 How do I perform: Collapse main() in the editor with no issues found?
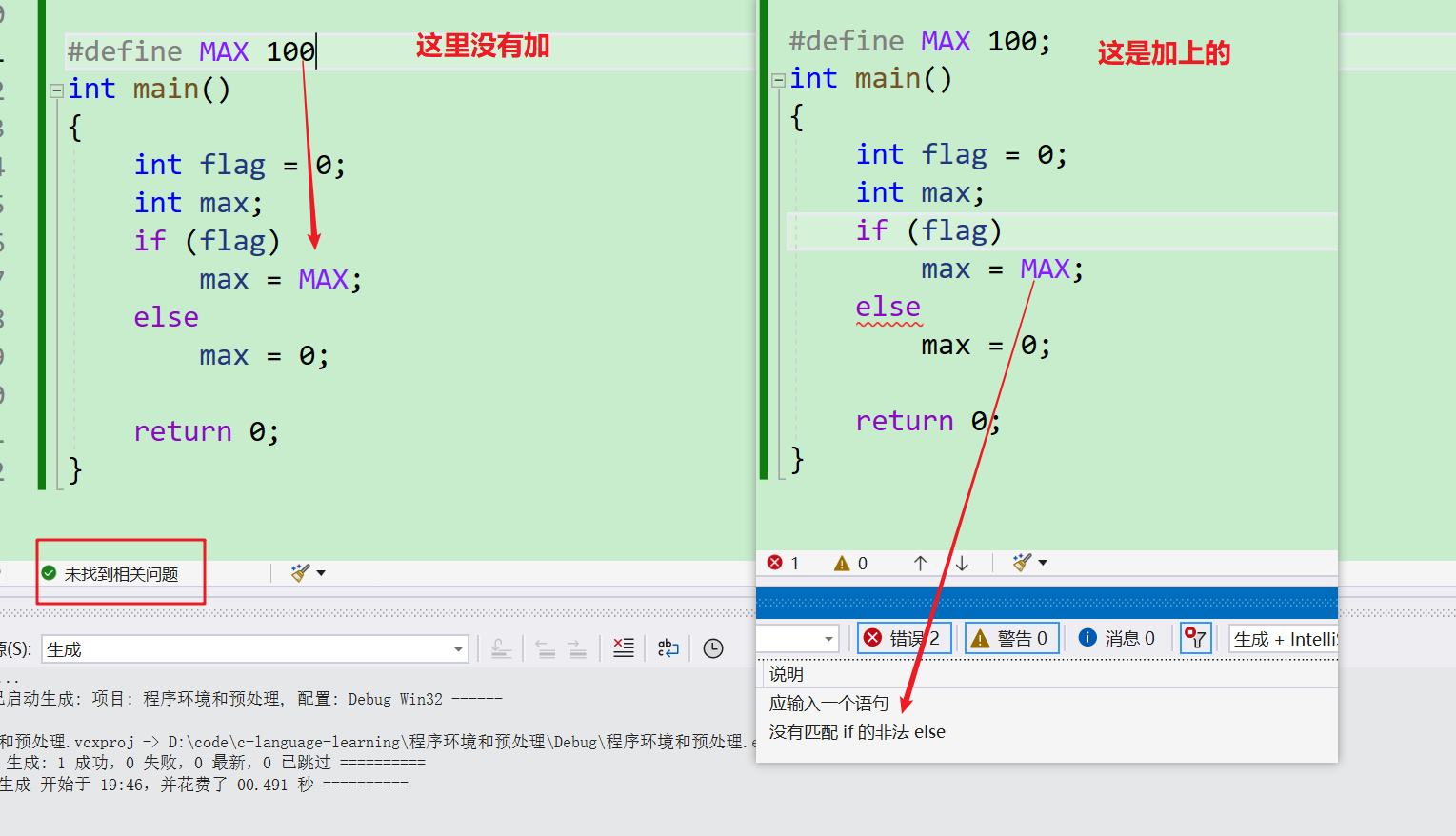pyautogui.click(x=57, y=90)
